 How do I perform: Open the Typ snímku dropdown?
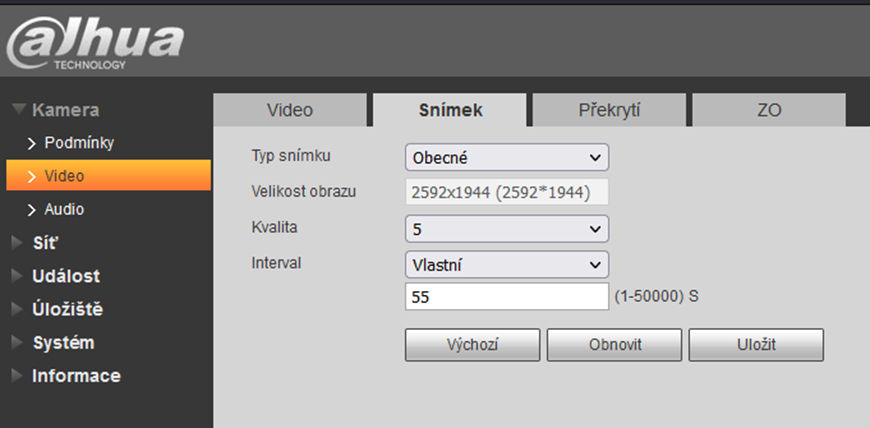click(507, 157)
